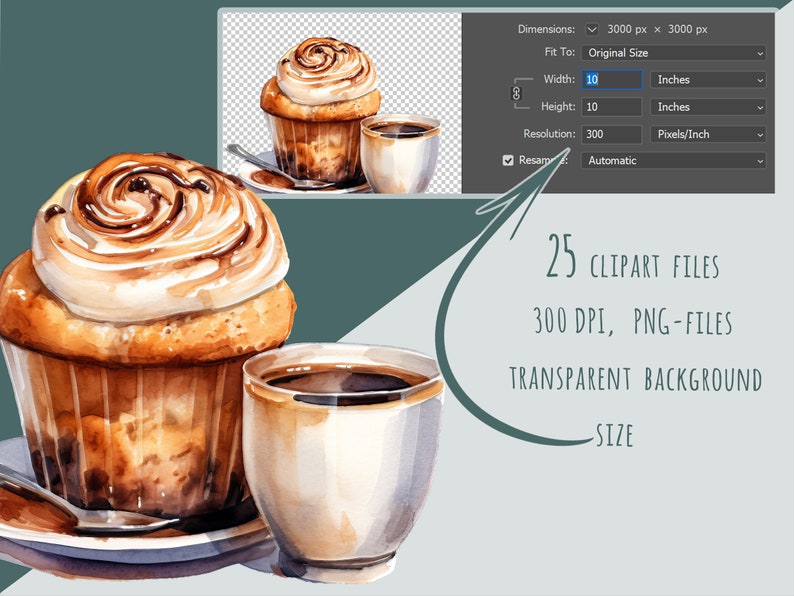794x596 pixels.
Task: Open the Fit To Original Size dropdown
Action: [673, 53]
